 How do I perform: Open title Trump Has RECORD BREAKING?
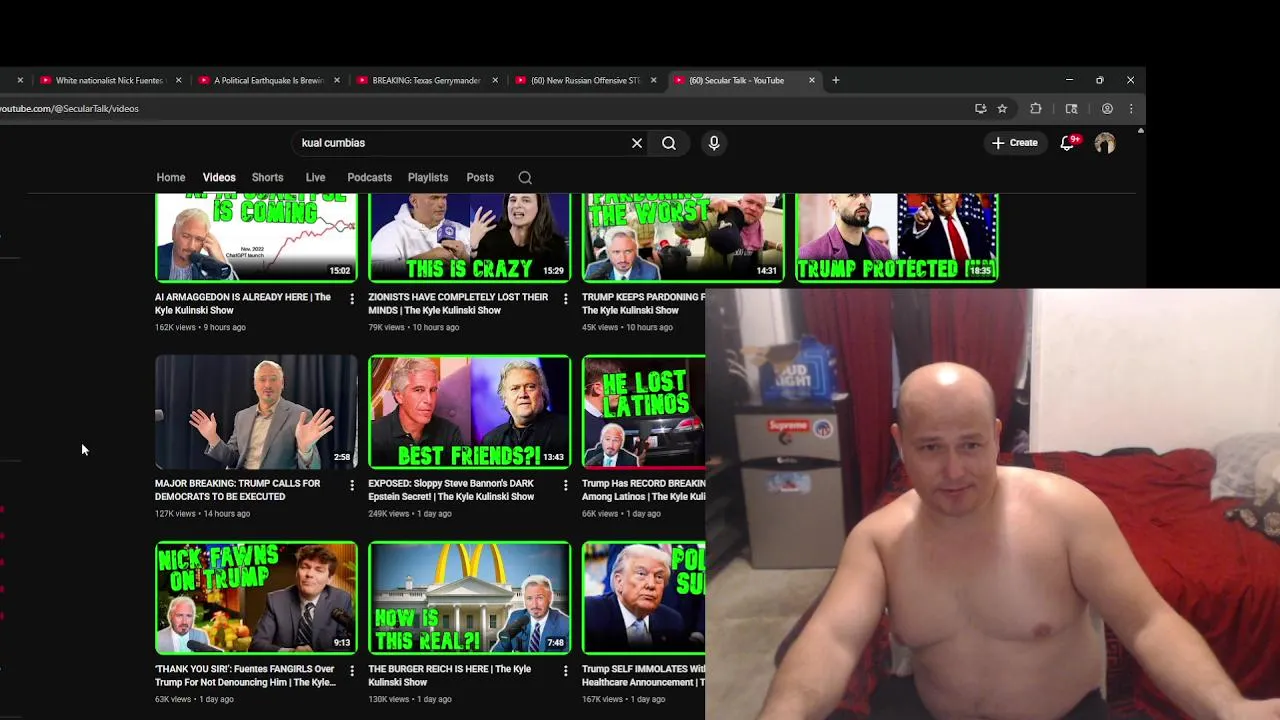(643, 490)
